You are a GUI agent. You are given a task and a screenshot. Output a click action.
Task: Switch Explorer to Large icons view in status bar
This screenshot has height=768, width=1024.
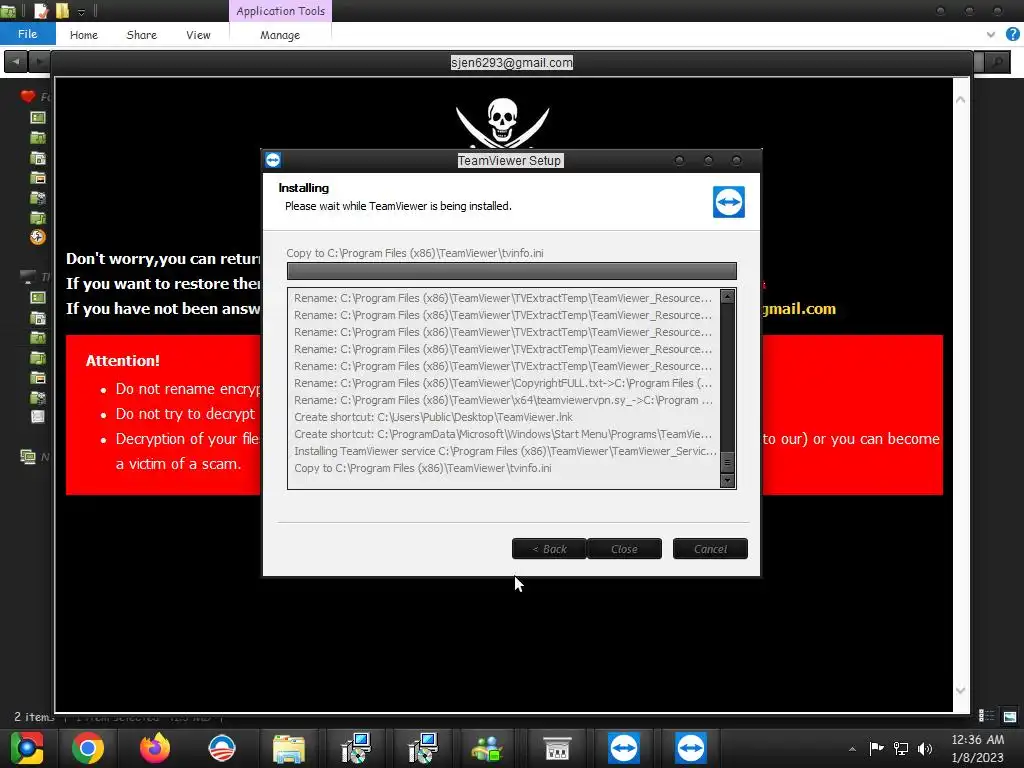(x=1010, y=716)
